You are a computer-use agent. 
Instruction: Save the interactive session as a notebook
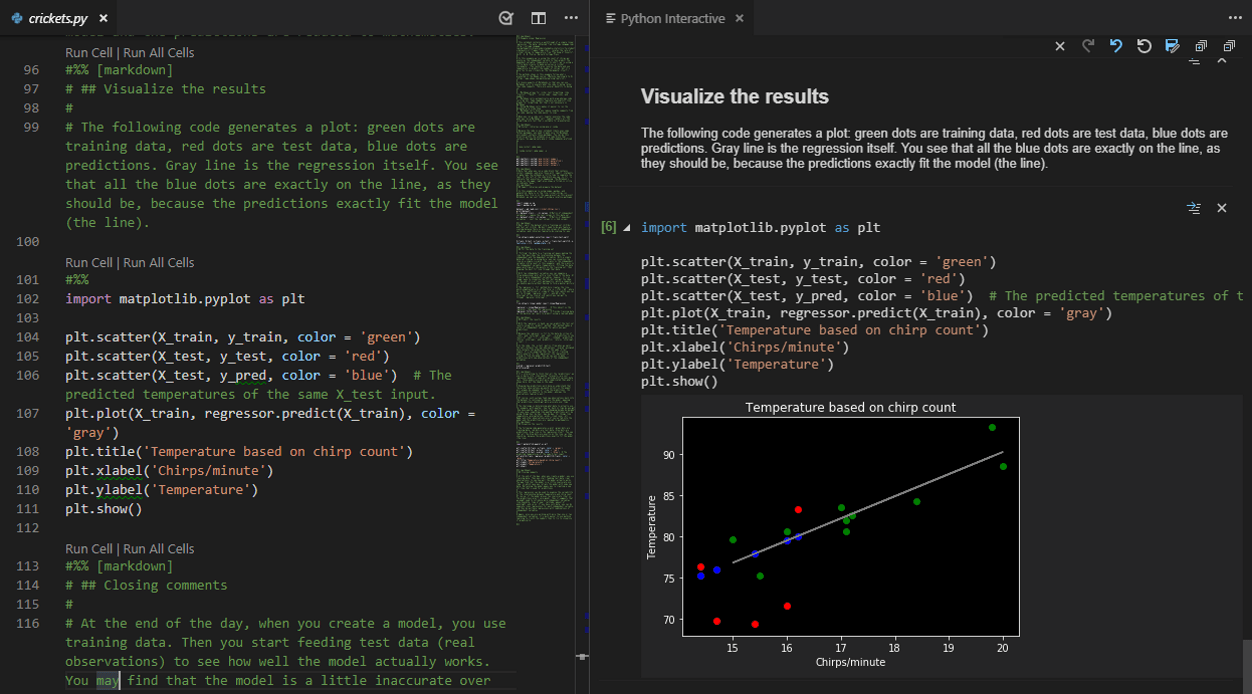1172,46
